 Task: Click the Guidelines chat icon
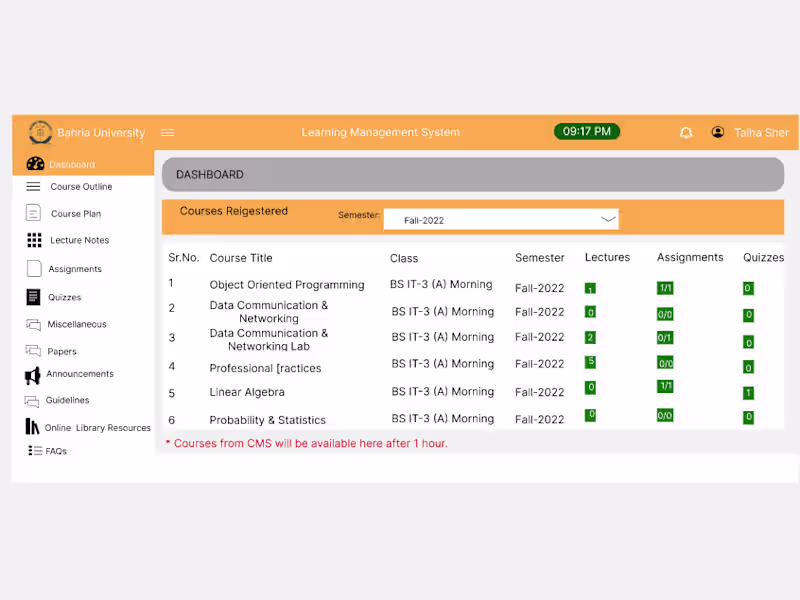click(x=32, y=401)
